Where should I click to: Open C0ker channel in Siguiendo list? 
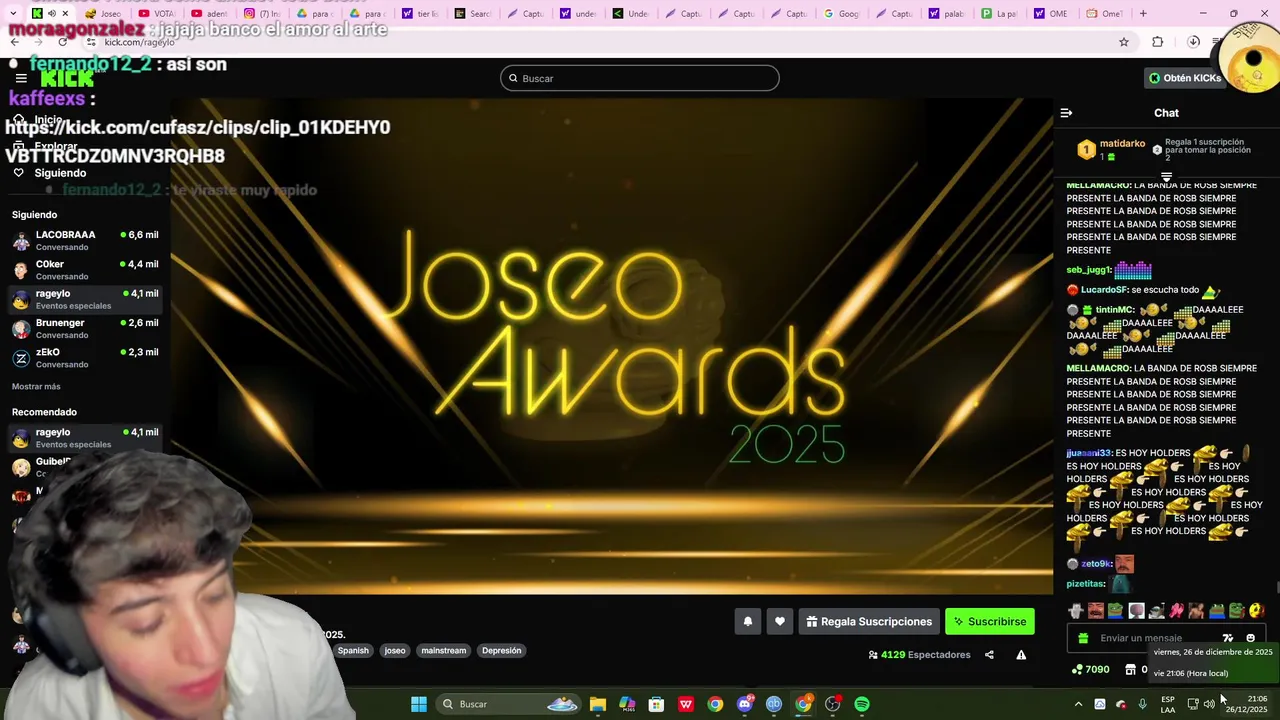85,270
